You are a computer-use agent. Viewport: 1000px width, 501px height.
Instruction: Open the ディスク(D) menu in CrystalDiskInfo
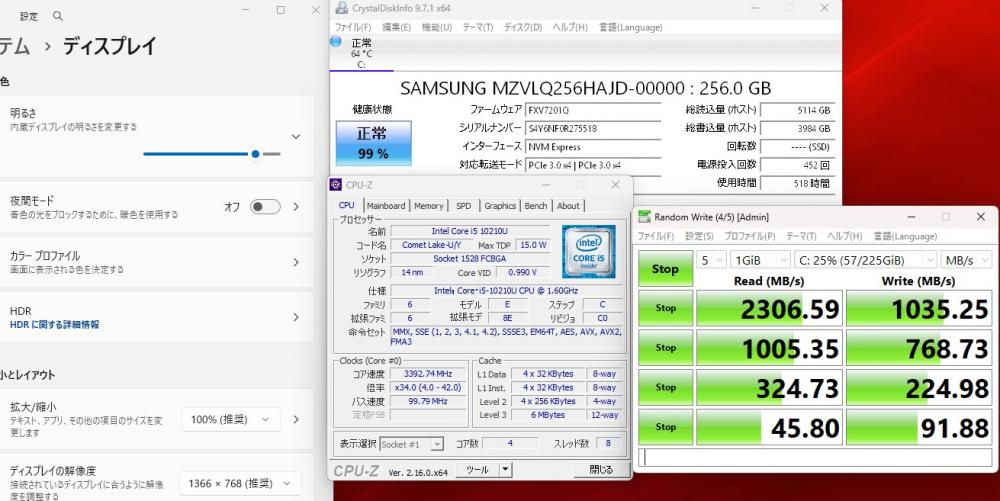(x=523, y=27)
